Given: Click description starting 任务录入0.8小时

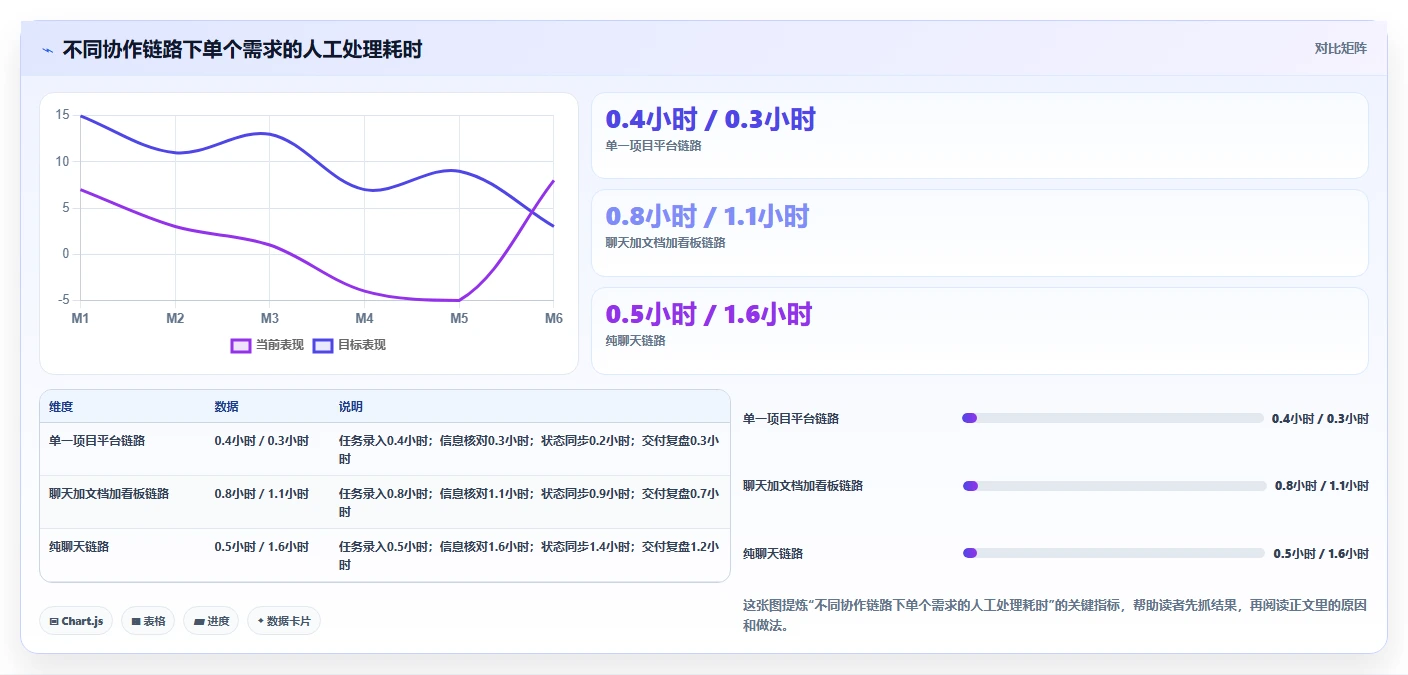Looking at the screenshot, I should pyautogui.click(x=529, y=502).
